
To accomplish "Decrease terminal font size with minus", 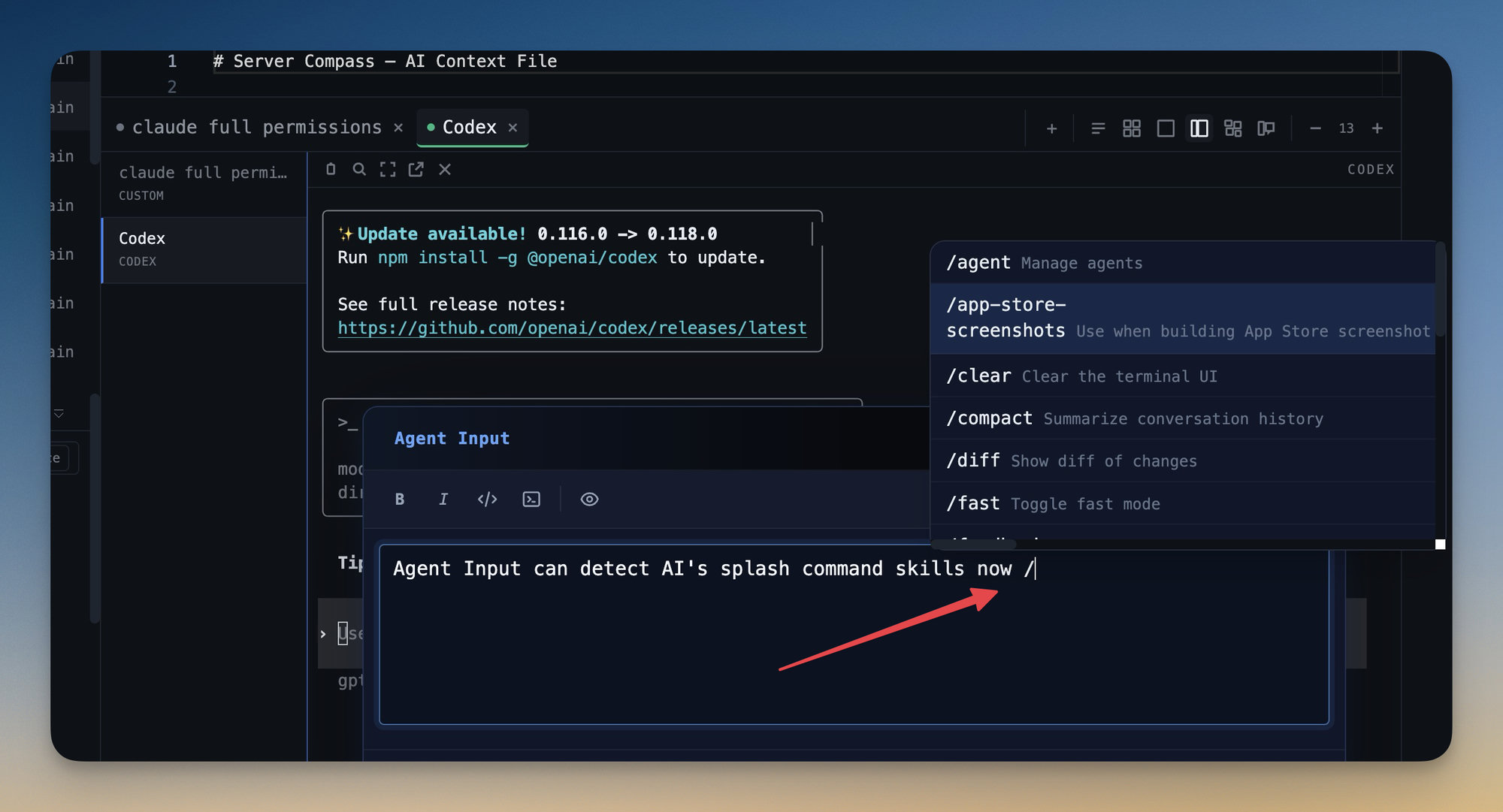I will [1315, 128].
